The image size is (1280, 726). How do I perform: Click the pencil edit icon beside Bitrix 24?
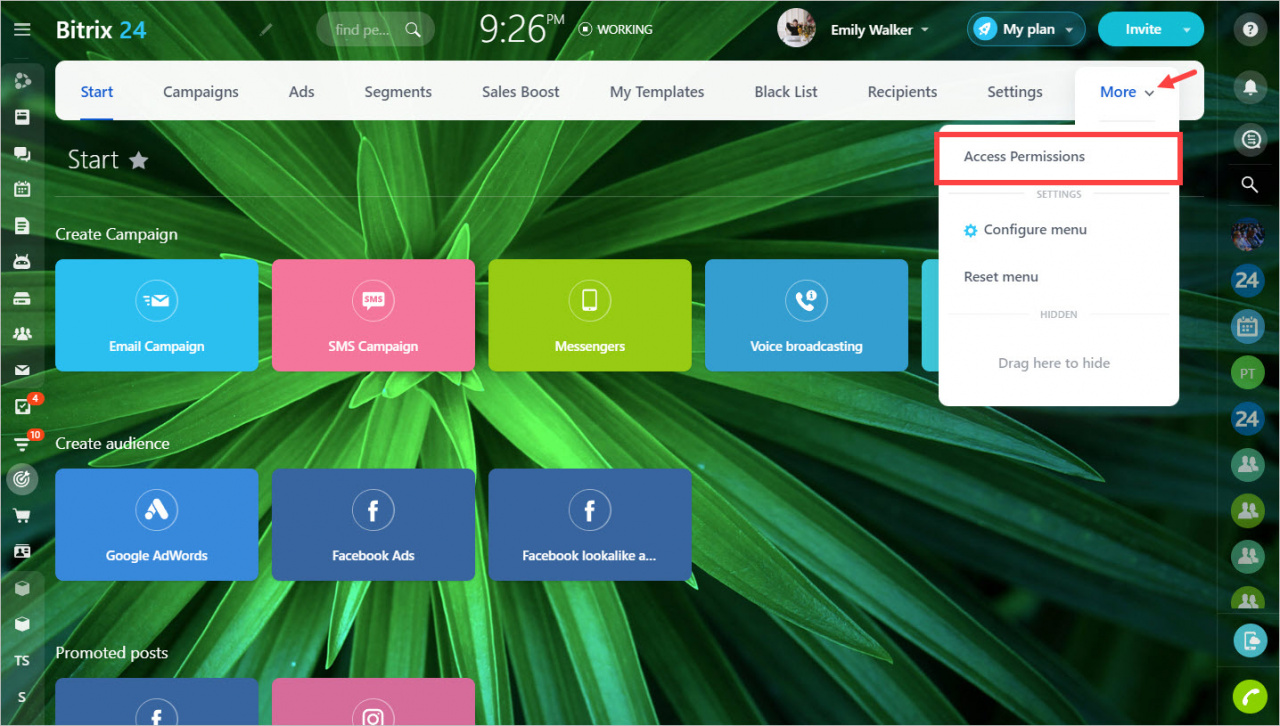point(265,30)
